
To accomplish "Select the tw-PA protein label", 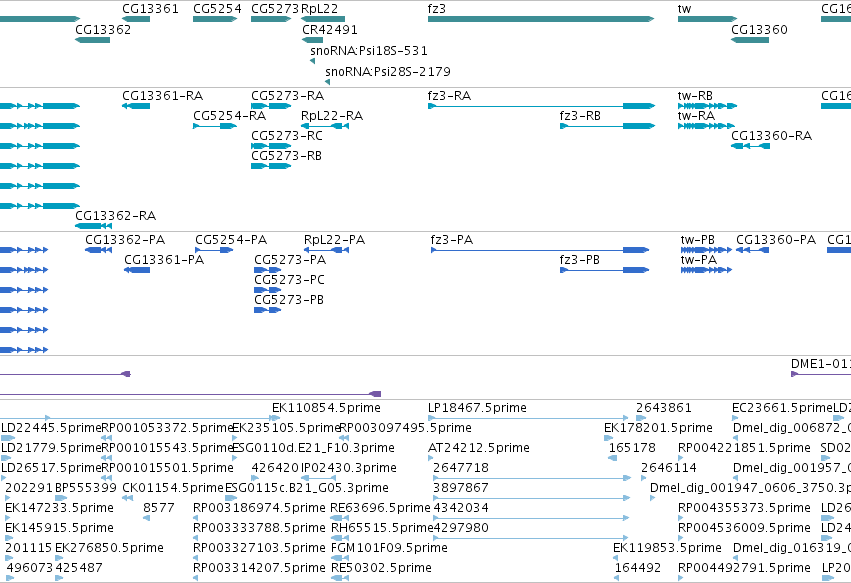I will [698, 259].
